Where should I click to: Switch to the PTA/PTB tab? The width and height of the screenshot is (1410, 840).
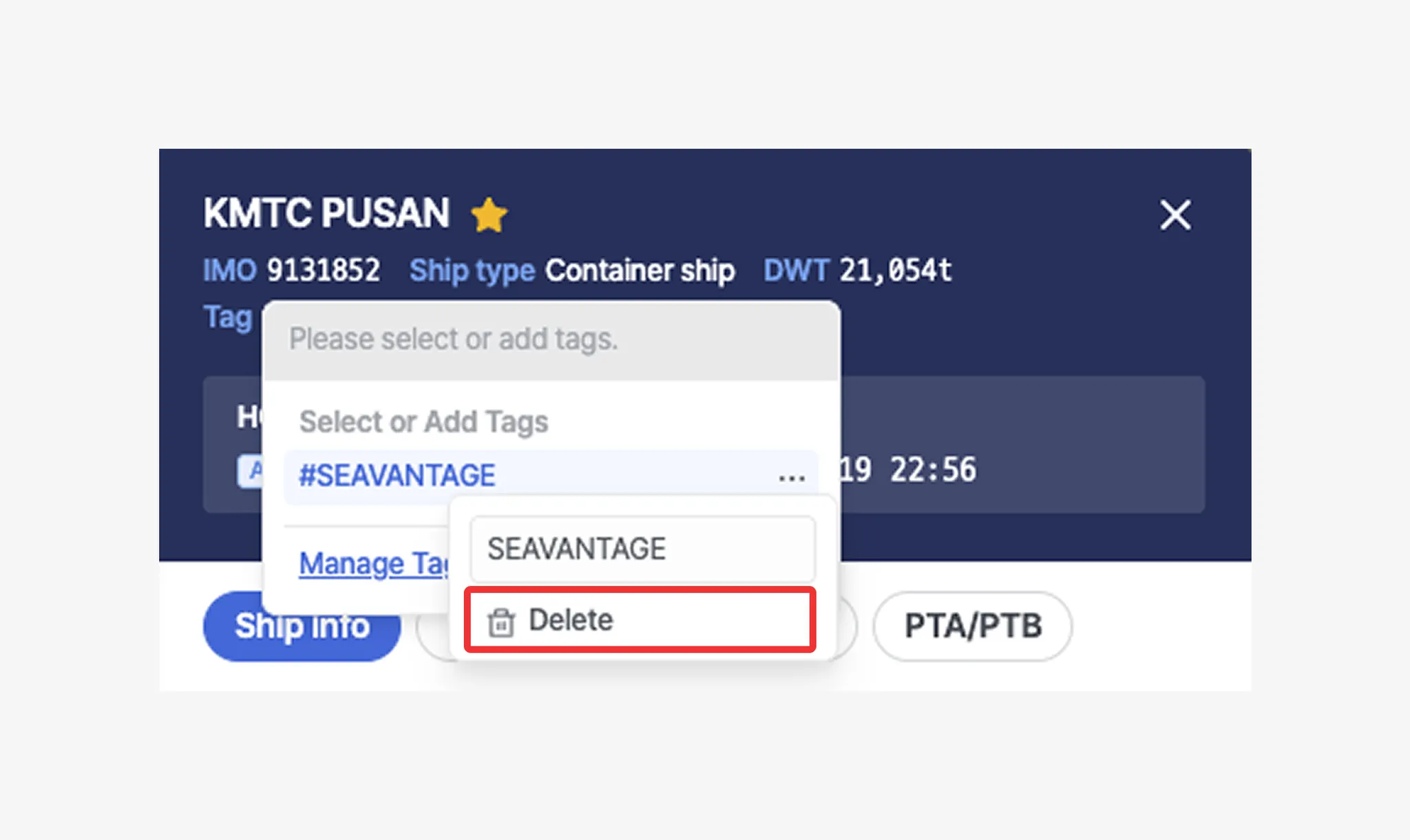[972, 626]
